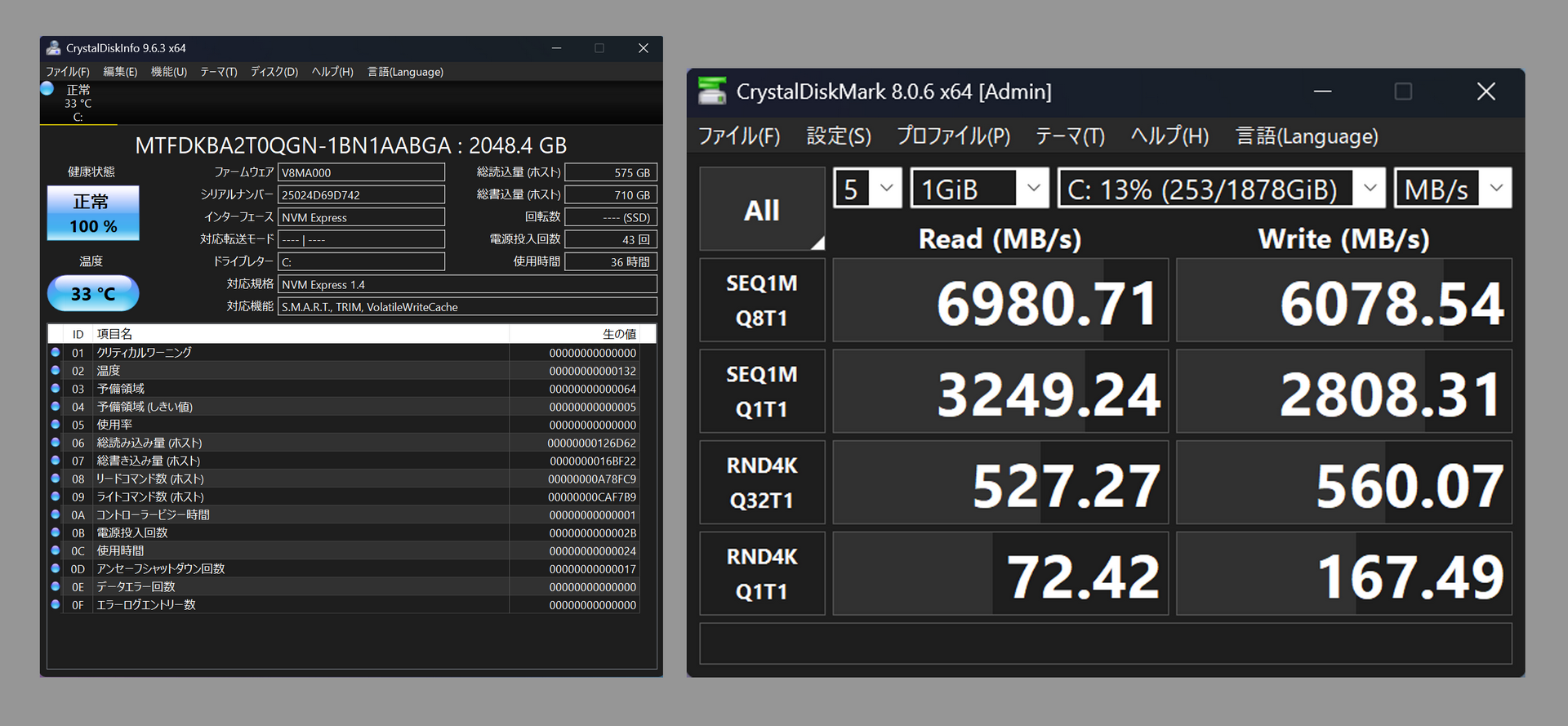Open the target drive dropdown showing C: 13%
Viewport: 1568px width, 726px height.
[1221, 189]
